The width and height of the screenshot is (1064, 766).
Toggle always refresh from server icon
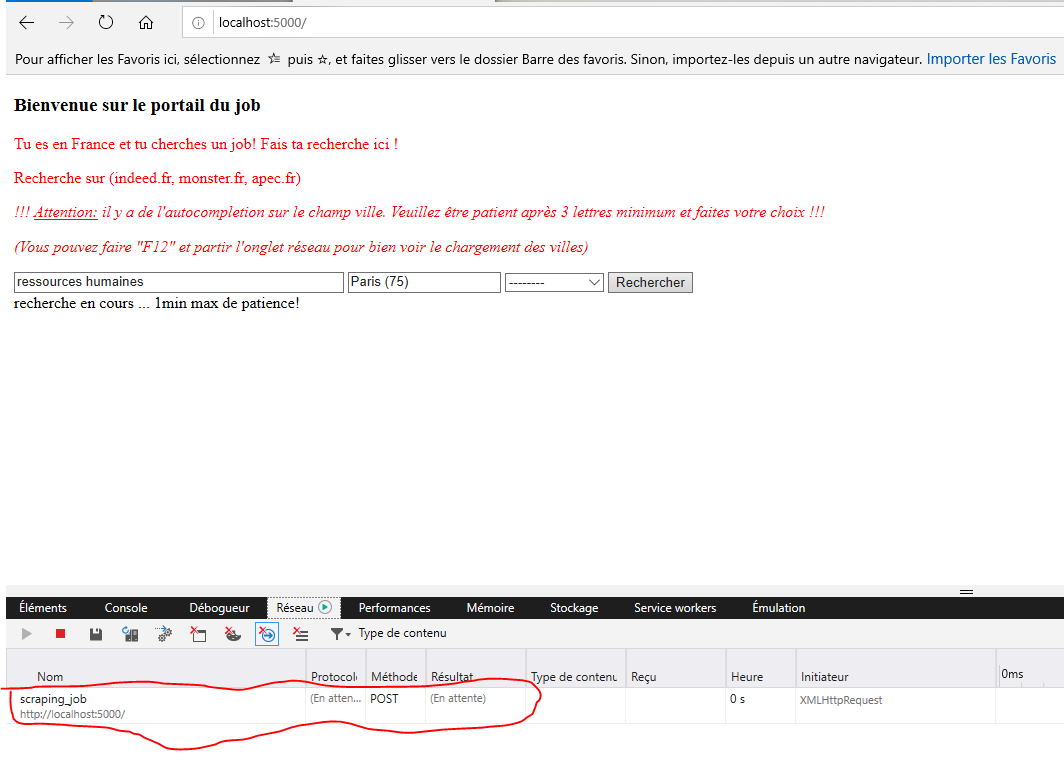tap(130, 634)
